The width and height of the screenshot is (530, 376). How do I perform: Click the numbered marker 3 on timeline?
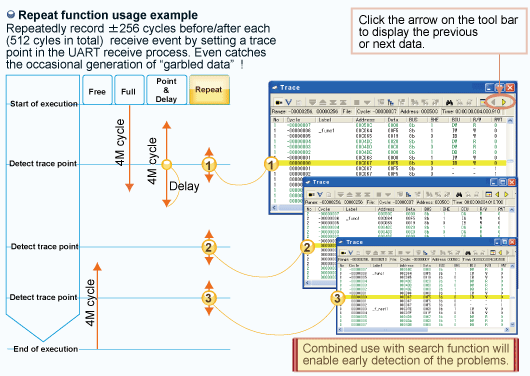click(209, 298)
